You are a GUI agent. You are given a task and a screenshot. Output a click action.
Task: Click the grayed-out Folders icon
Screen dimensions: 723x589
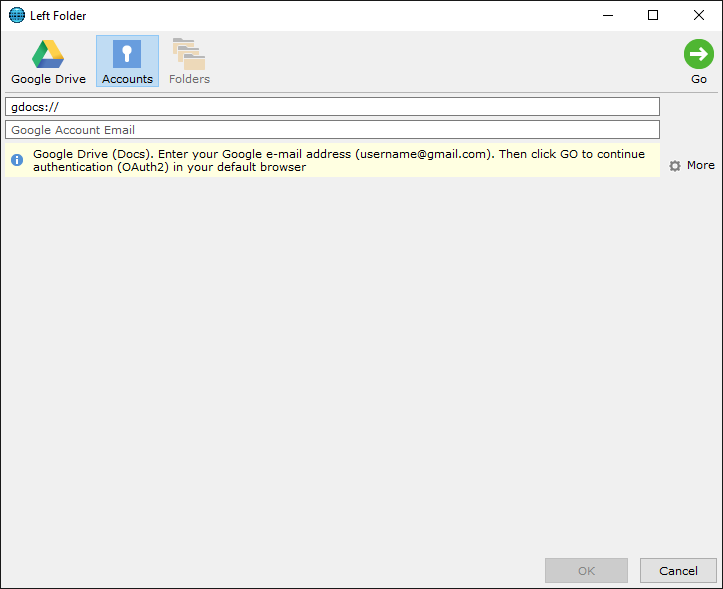[188, 54]
